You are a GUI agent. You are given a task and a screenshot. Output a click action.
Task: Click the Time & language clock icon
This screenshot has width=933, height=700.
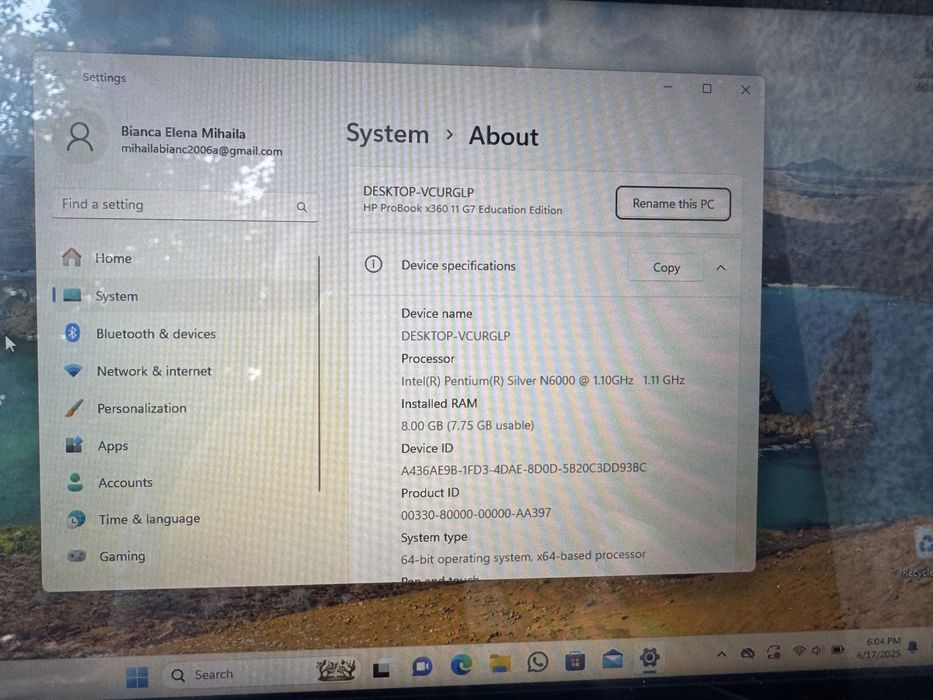(x=76, y=519)
